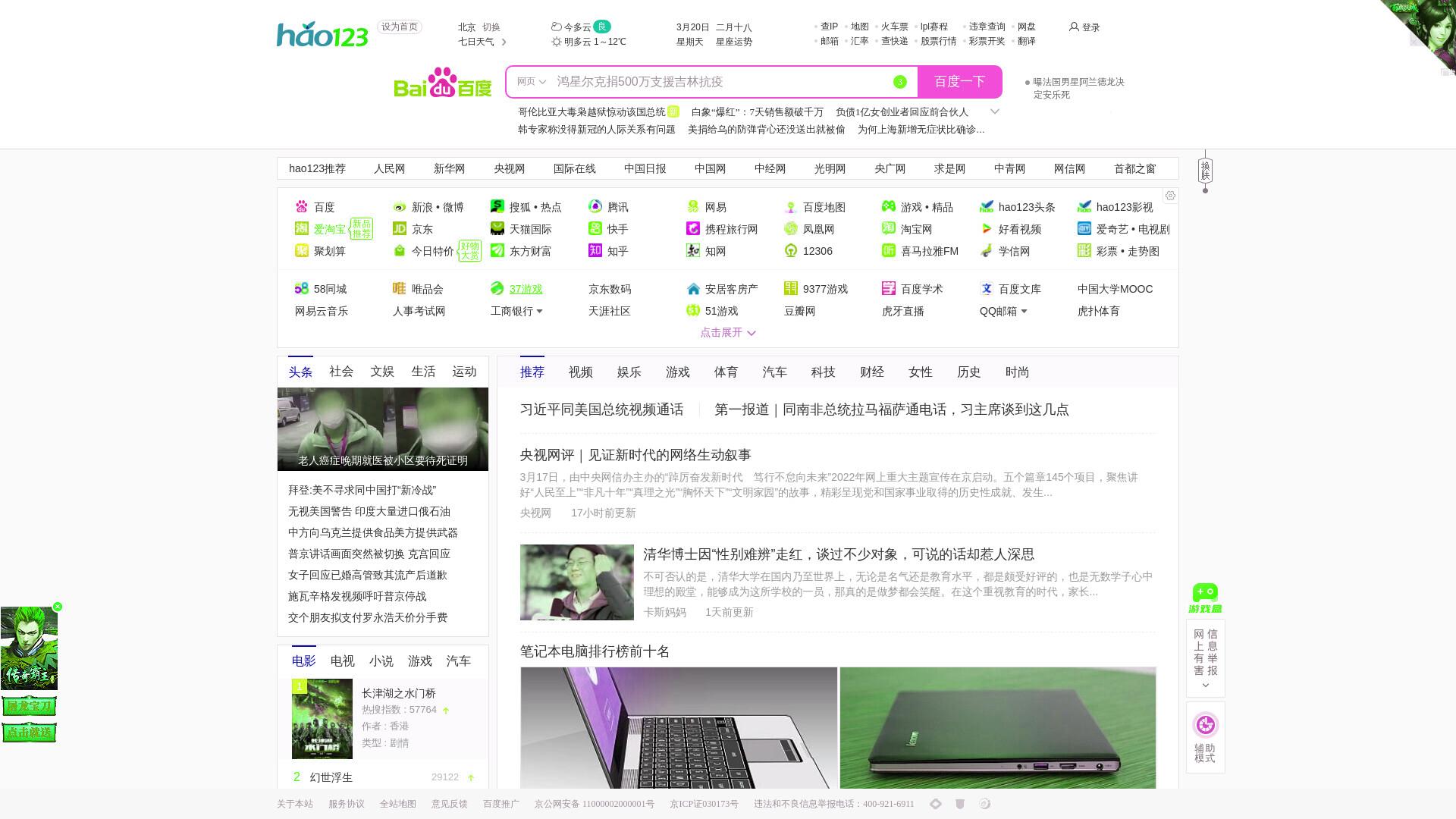This screenshot has height=819, width=1456.
Task: Click the Zhihu 知乎 icon
Action: click(595, 251)
